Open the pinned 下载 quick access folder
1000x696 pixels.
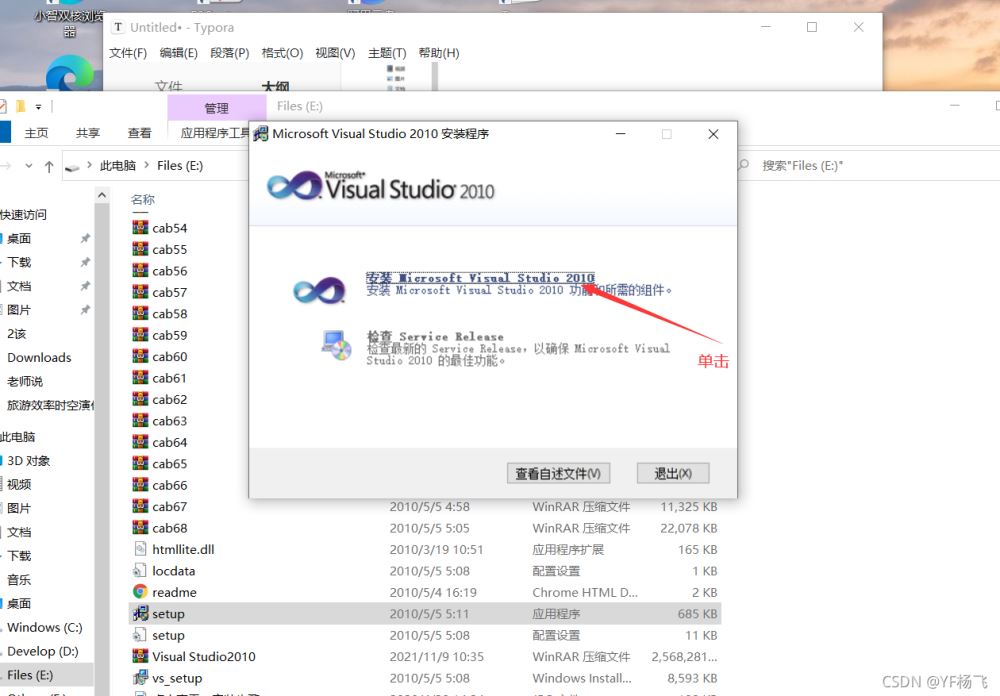pyautogui.click(x=19, y=262)
